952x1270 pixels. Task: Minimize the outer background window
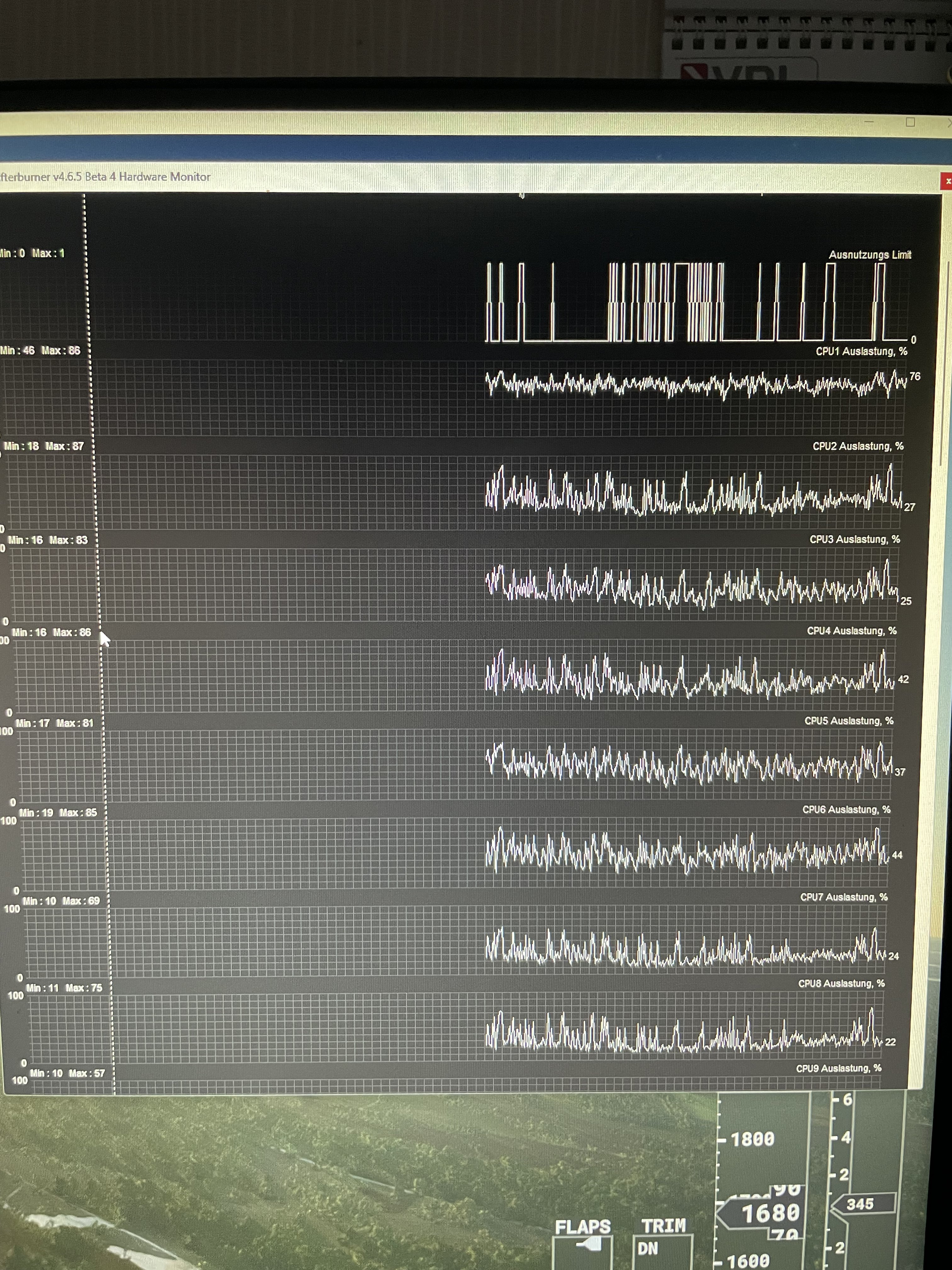click(869, 122)
